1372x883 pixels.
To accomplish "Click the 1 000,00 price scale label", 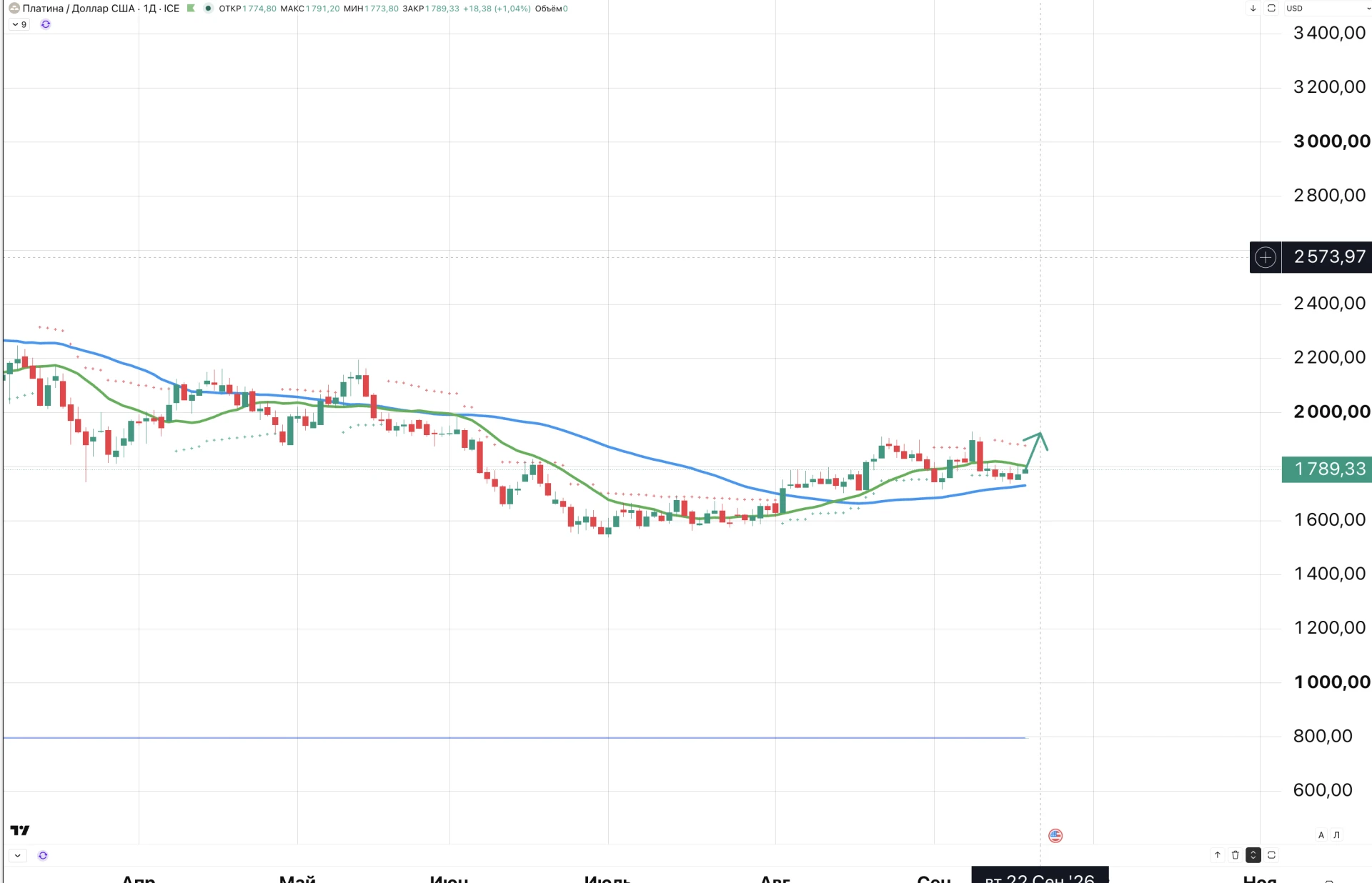I will pyautogui.click(x=1331, y=682).
